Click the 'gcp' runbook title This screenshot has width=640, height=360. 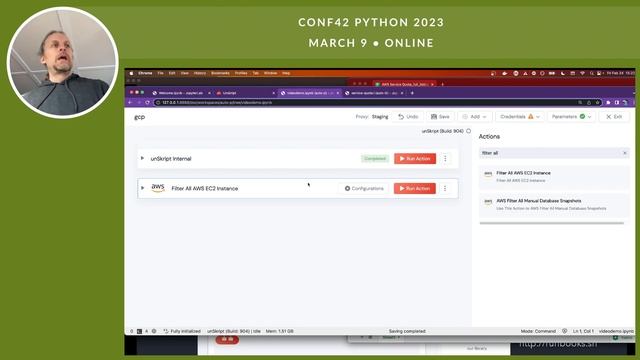(140, 117)
